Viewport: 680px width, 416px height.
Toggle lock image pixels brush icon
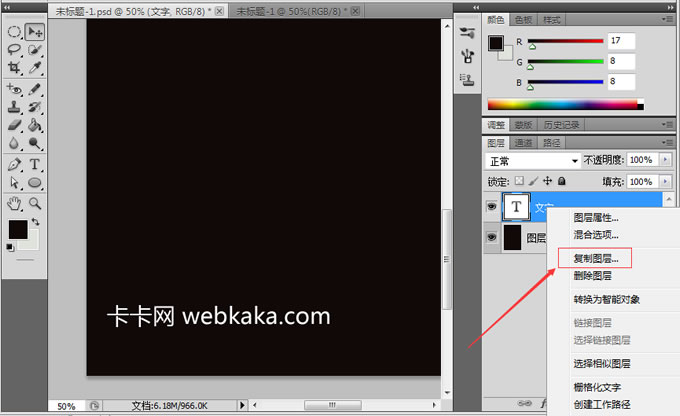[x=533, y=181]
